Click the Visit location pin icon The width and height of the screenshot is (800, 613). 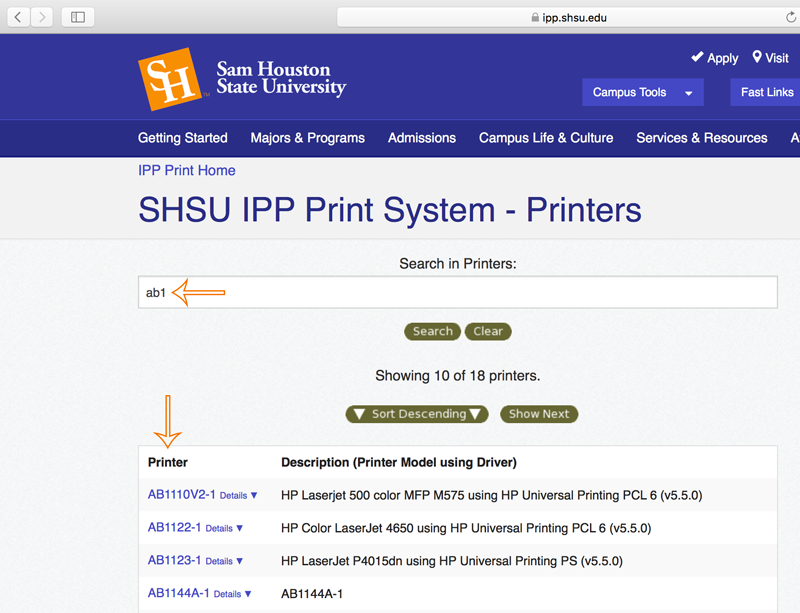757,57
